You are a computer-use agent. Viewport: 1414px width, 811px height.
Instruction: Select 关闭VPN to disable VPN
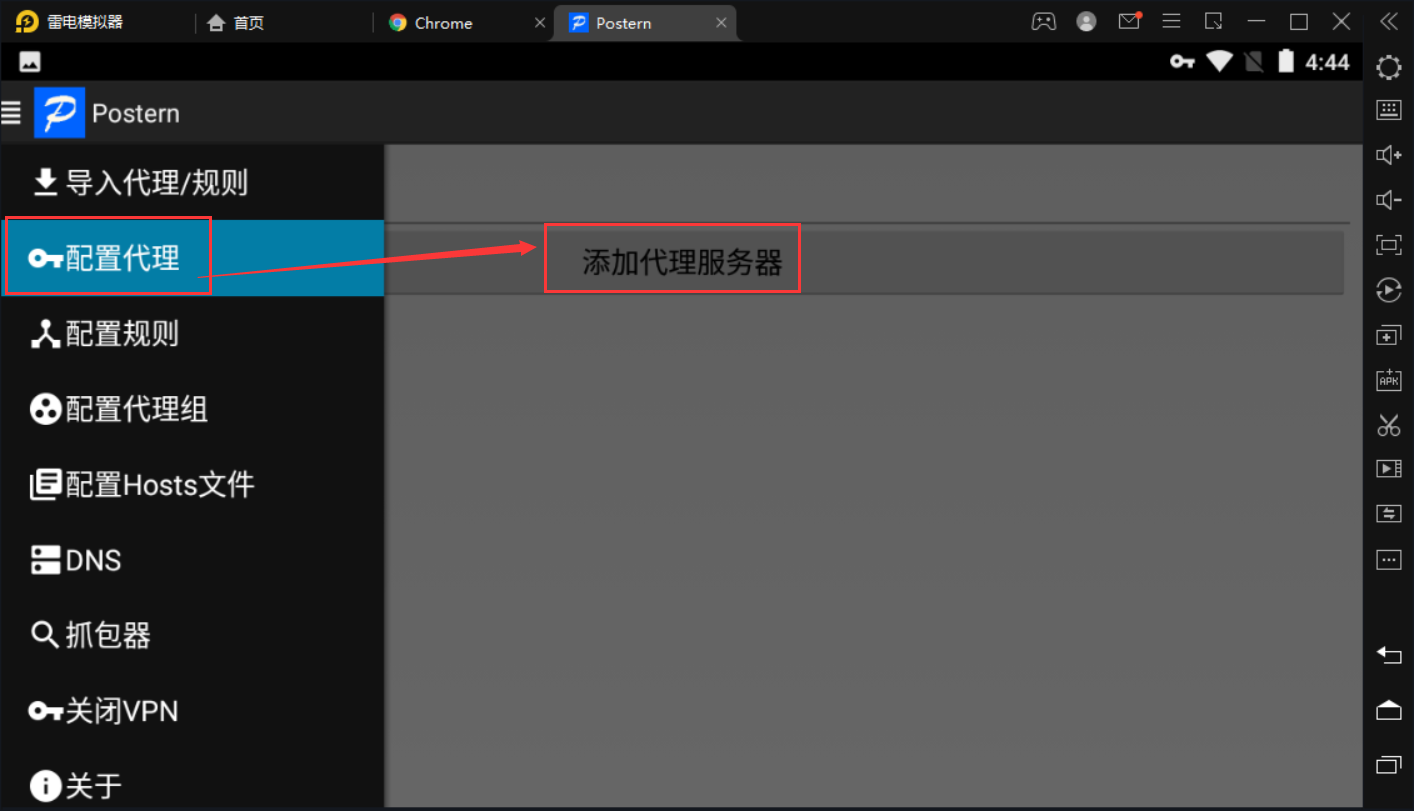(x=192, y=711)
